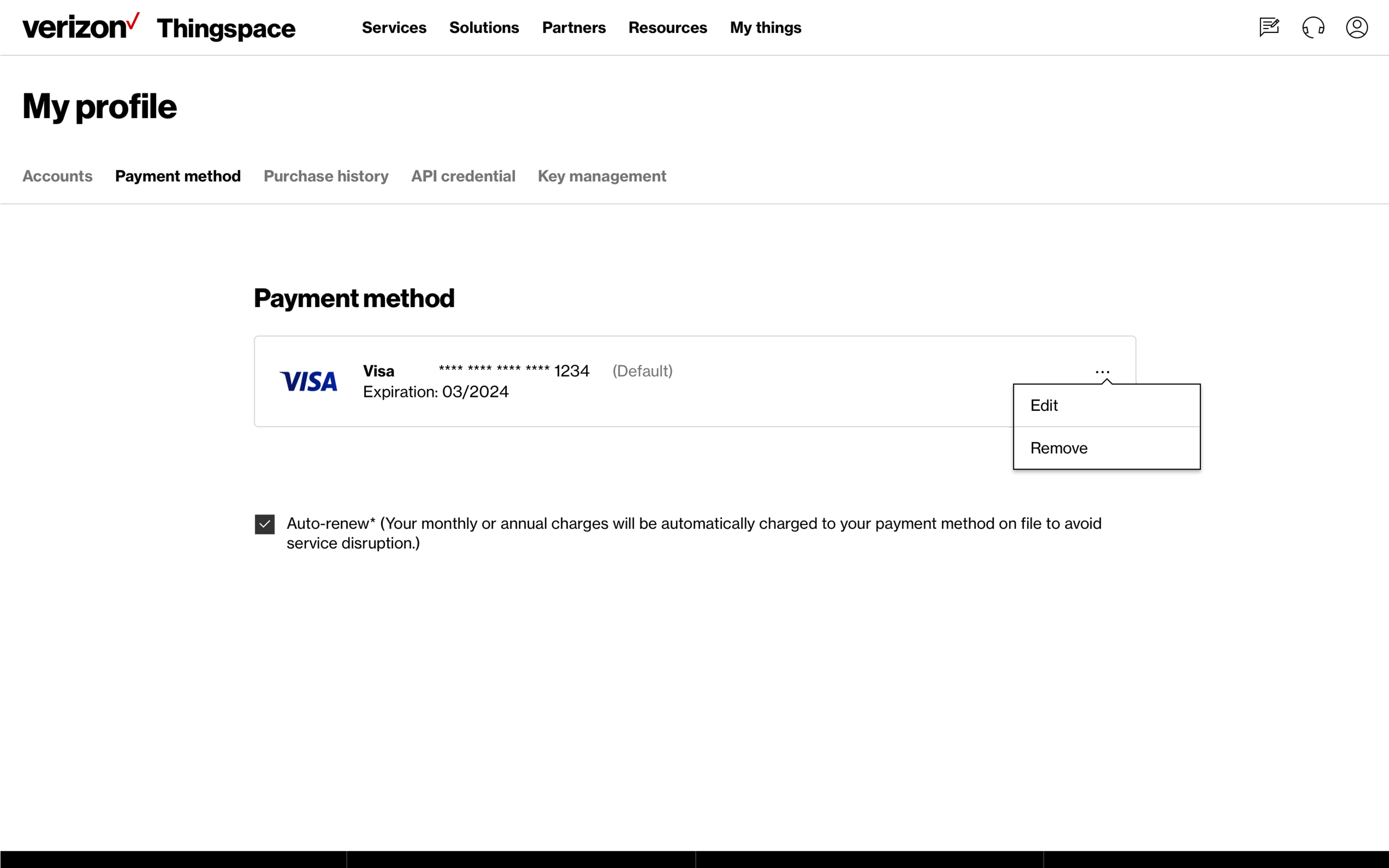Click the Thingspace brand title
This screenshot has width=1389, height=868.
coord(226,28)
